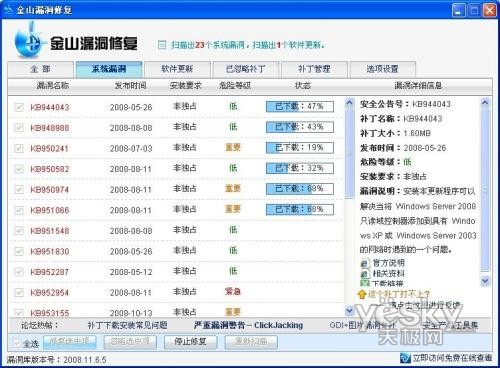Click the 忽略选中项 button
This screenshot has width=500, height=368.
click(x=130, y=342)
